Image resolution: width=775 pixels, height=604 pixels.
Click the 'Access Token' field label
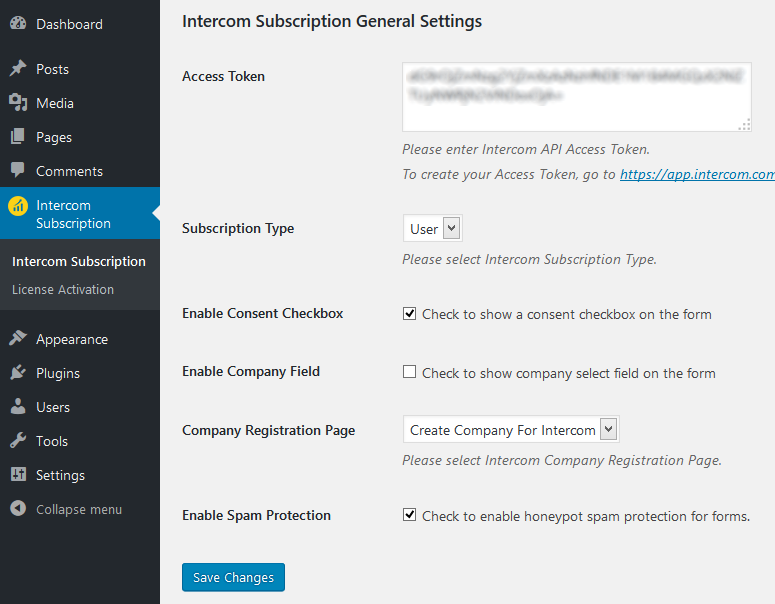point(223,76)
